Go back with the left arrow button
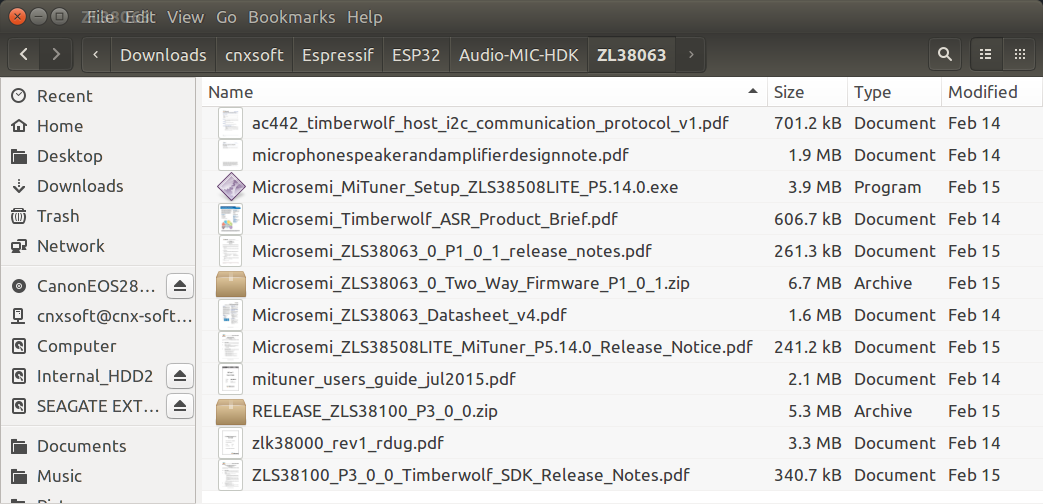The image size is (1043, 504). [24, 55]
